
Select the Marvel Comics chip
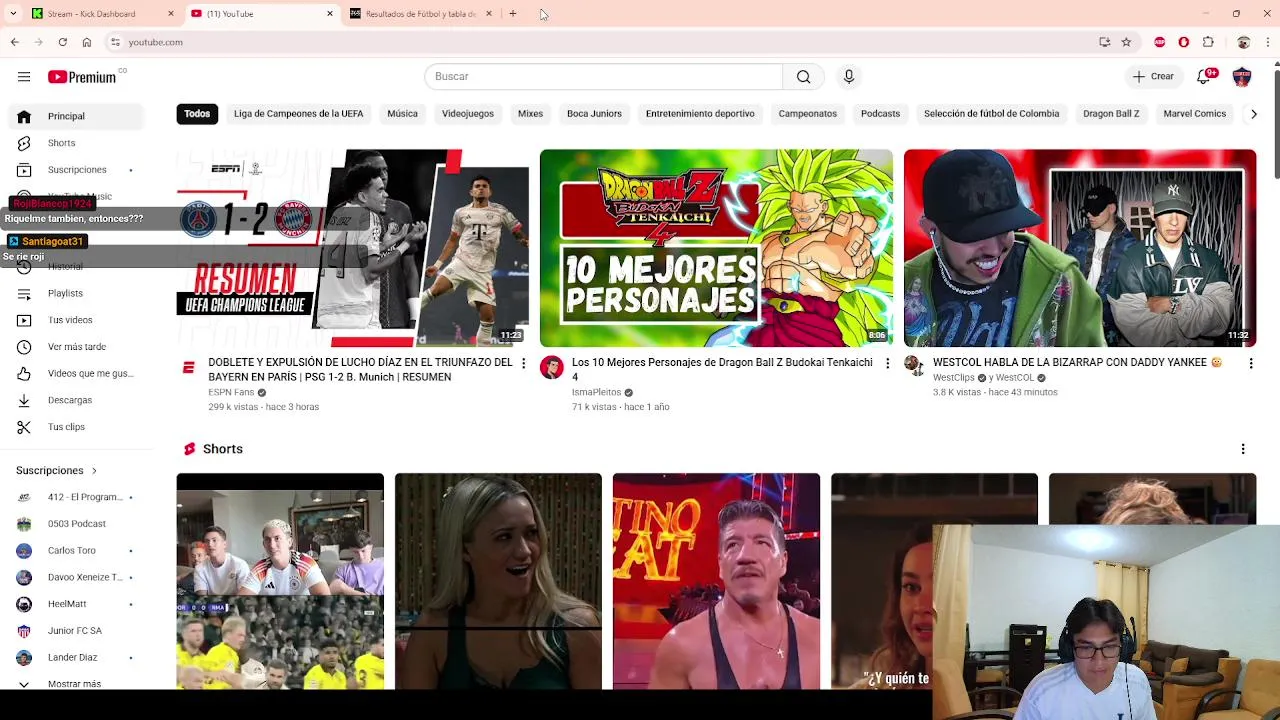pos(1194,114)
